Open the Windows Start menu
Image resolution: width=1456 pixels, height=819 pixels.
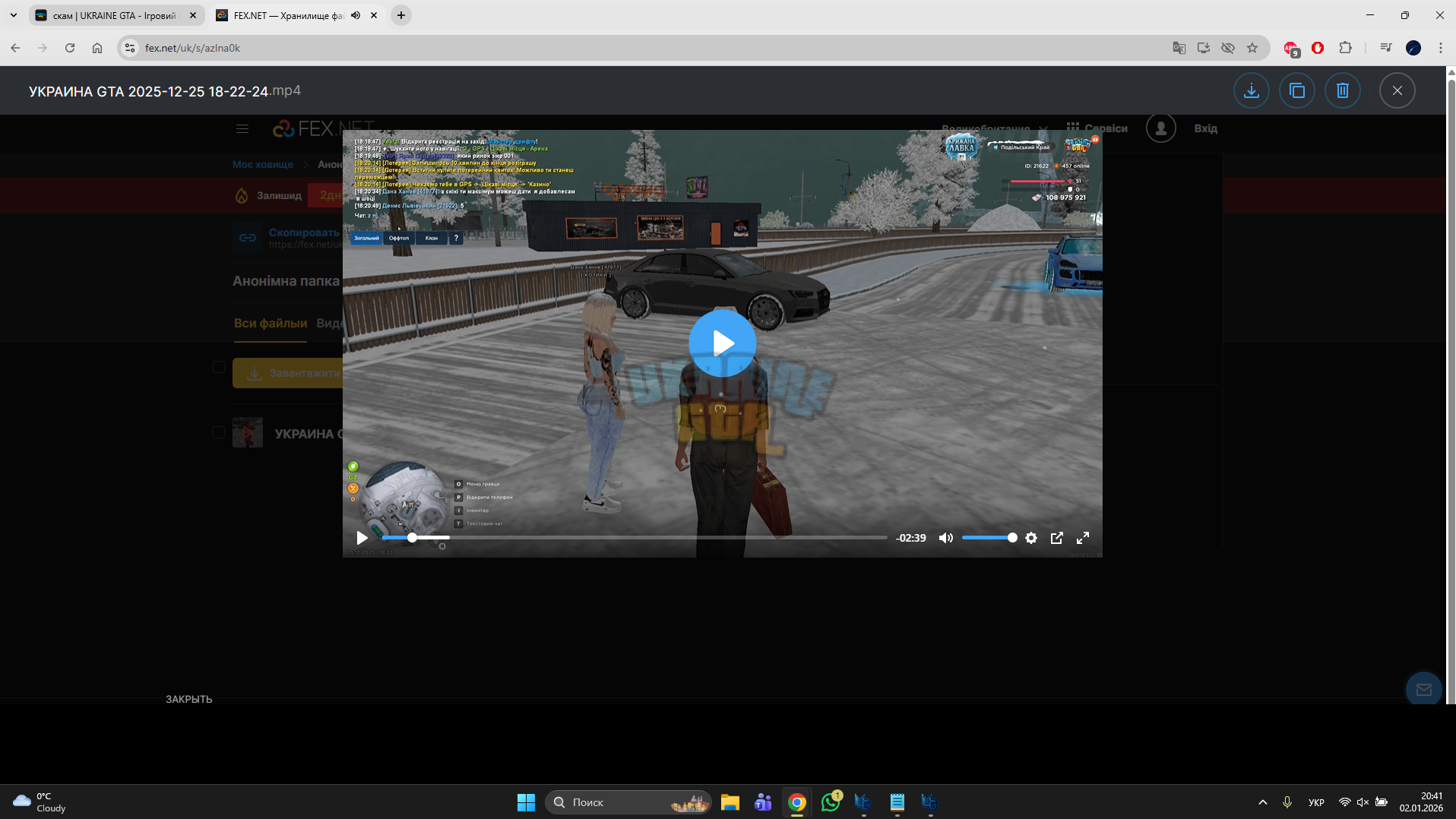click(526, 802)
